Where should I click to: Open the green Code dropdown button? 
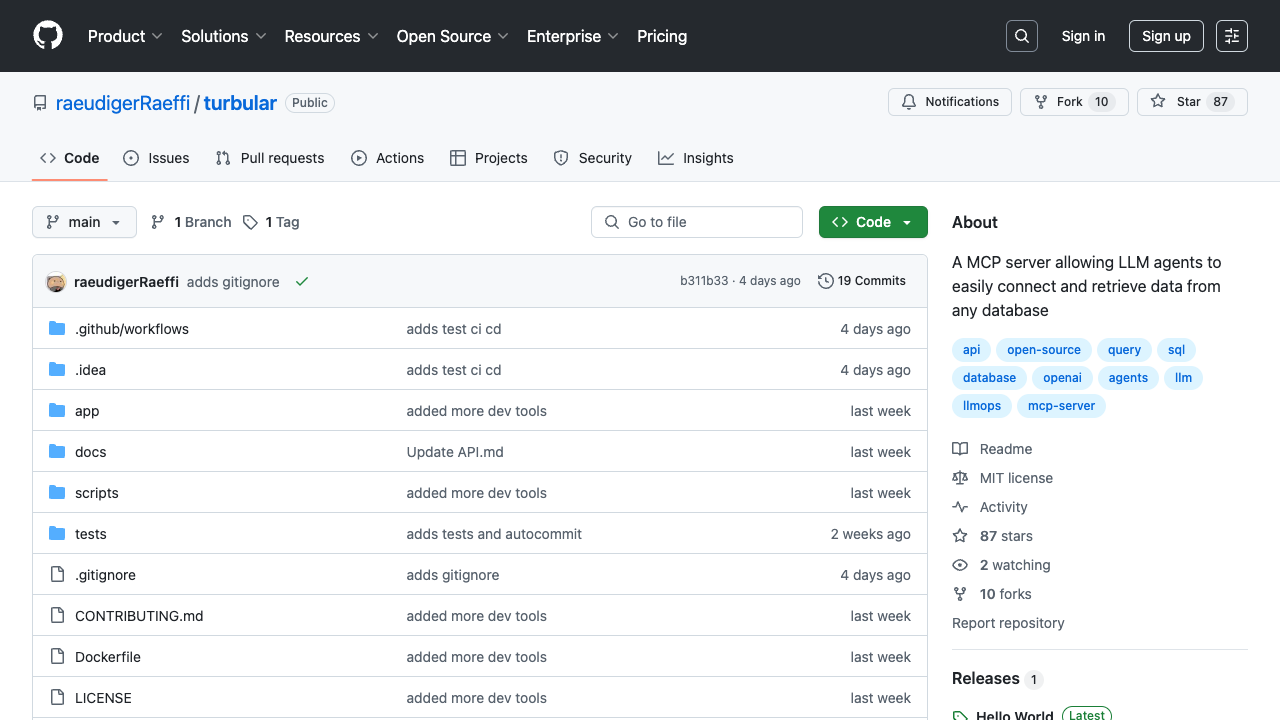tap(873, 222)
